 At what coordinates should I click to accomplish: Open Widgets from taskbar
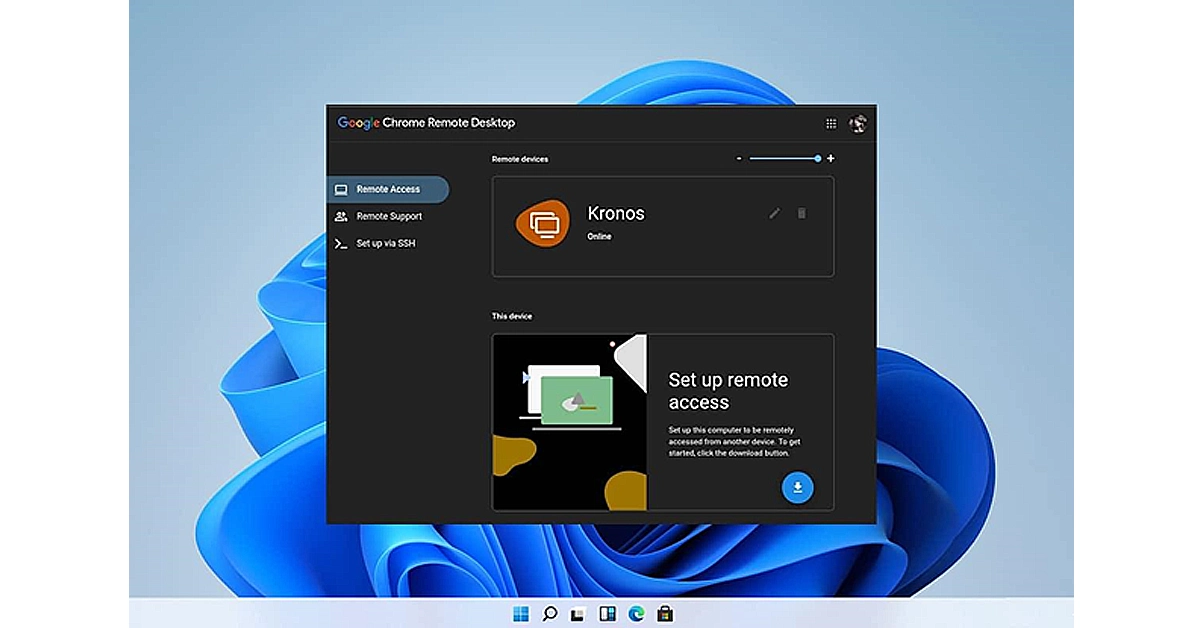click(607, 613)
